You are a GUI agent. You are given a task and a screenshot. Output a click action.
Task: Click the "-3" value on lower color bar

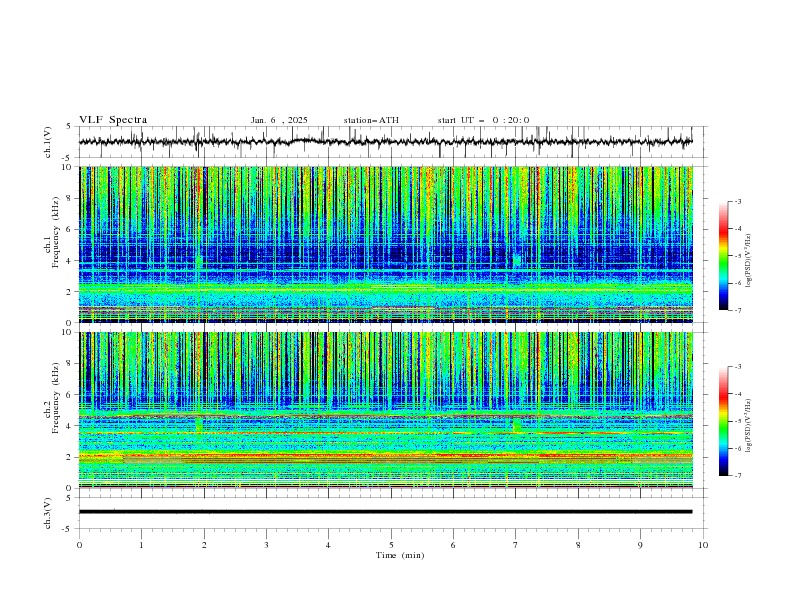737,367
